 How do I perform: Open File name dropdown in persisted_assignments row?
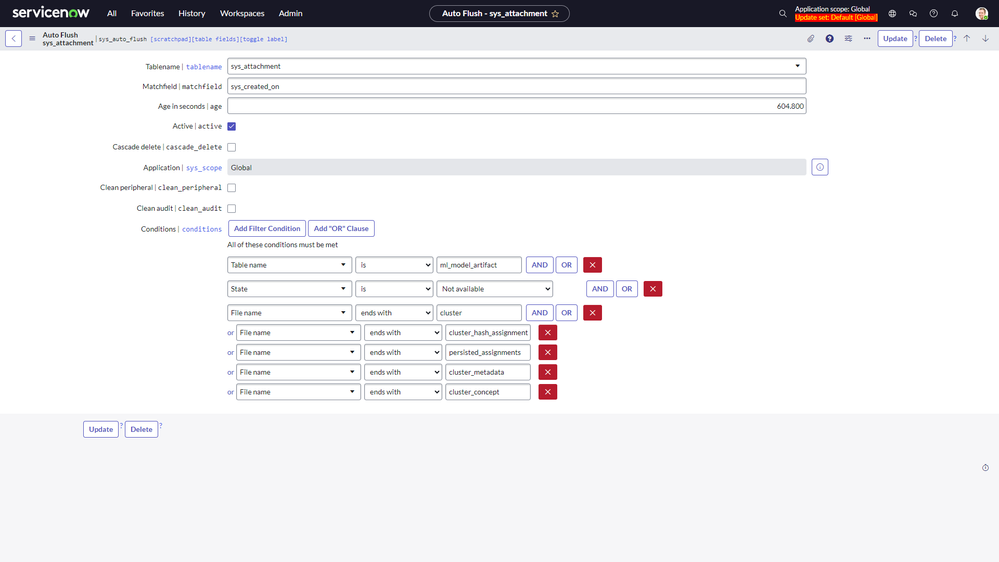pyautogui.click(x=298, y=352)
